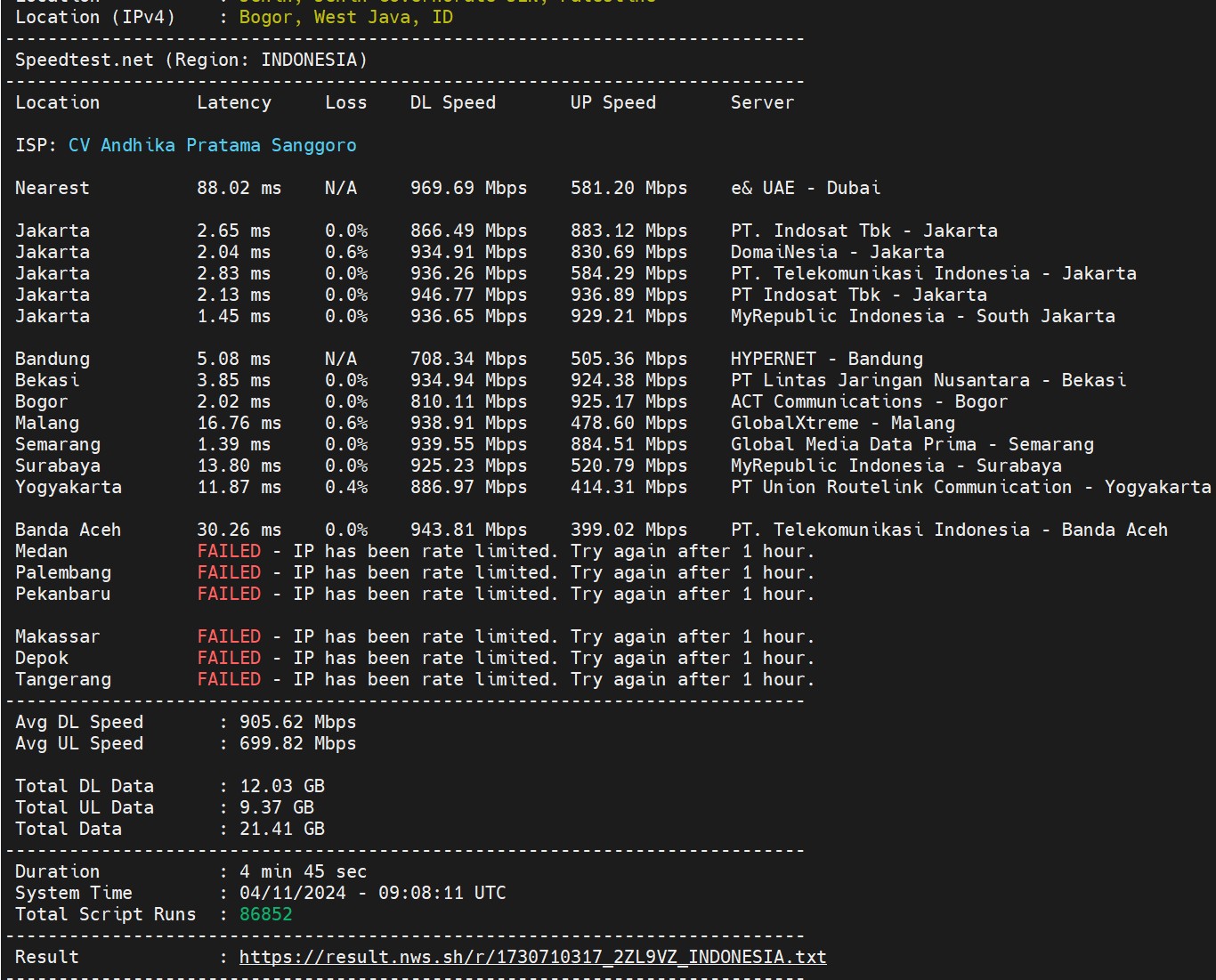Select the Bandung HYPERNET result row

pyautogui.click(x=825, y=359)
